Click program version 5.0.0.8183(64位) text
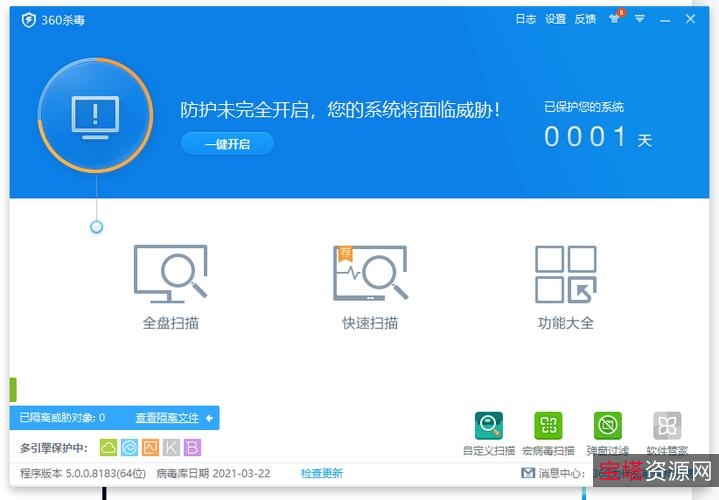 click(x=83, y=473)
